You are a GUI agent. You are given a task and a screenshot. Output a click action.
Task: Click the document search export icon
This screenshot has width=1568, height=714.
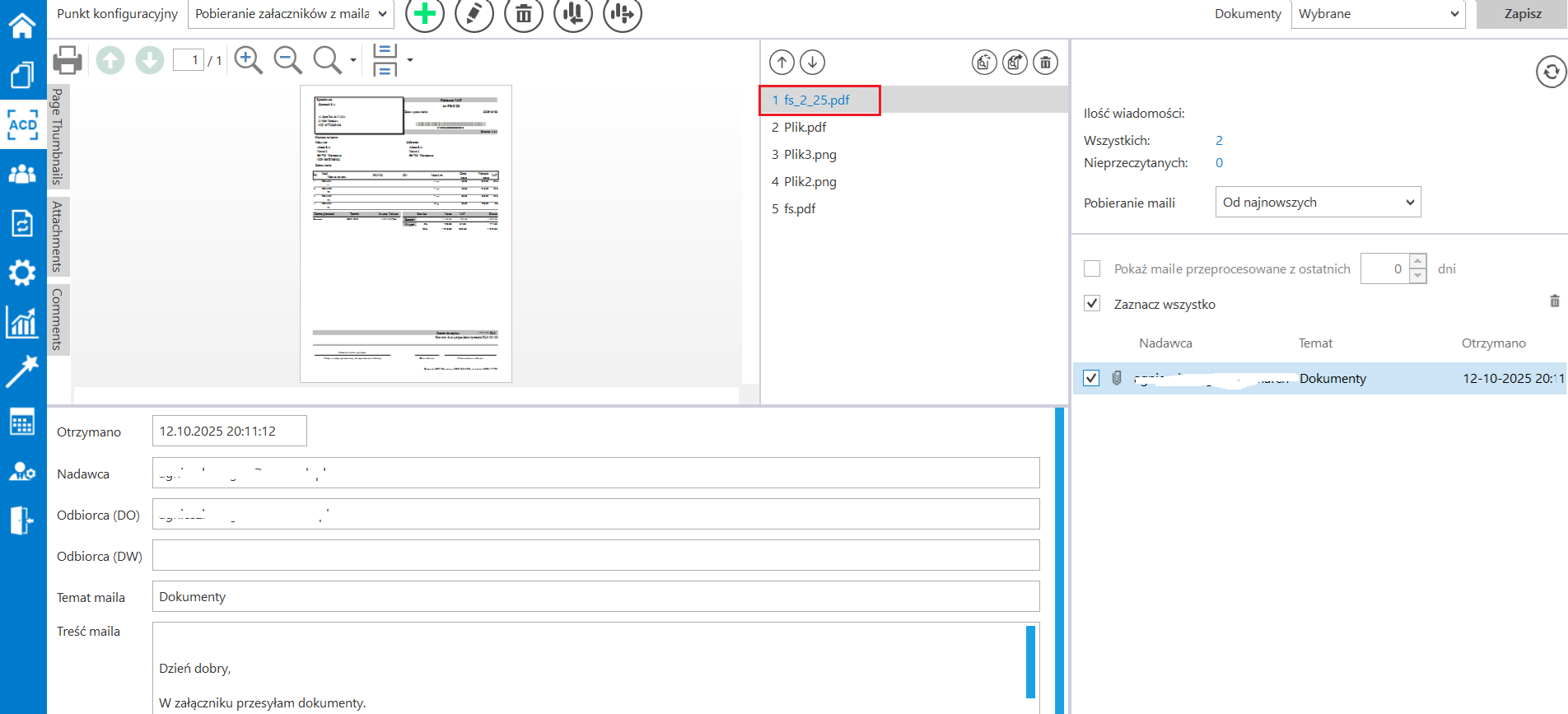point(1015,63)
